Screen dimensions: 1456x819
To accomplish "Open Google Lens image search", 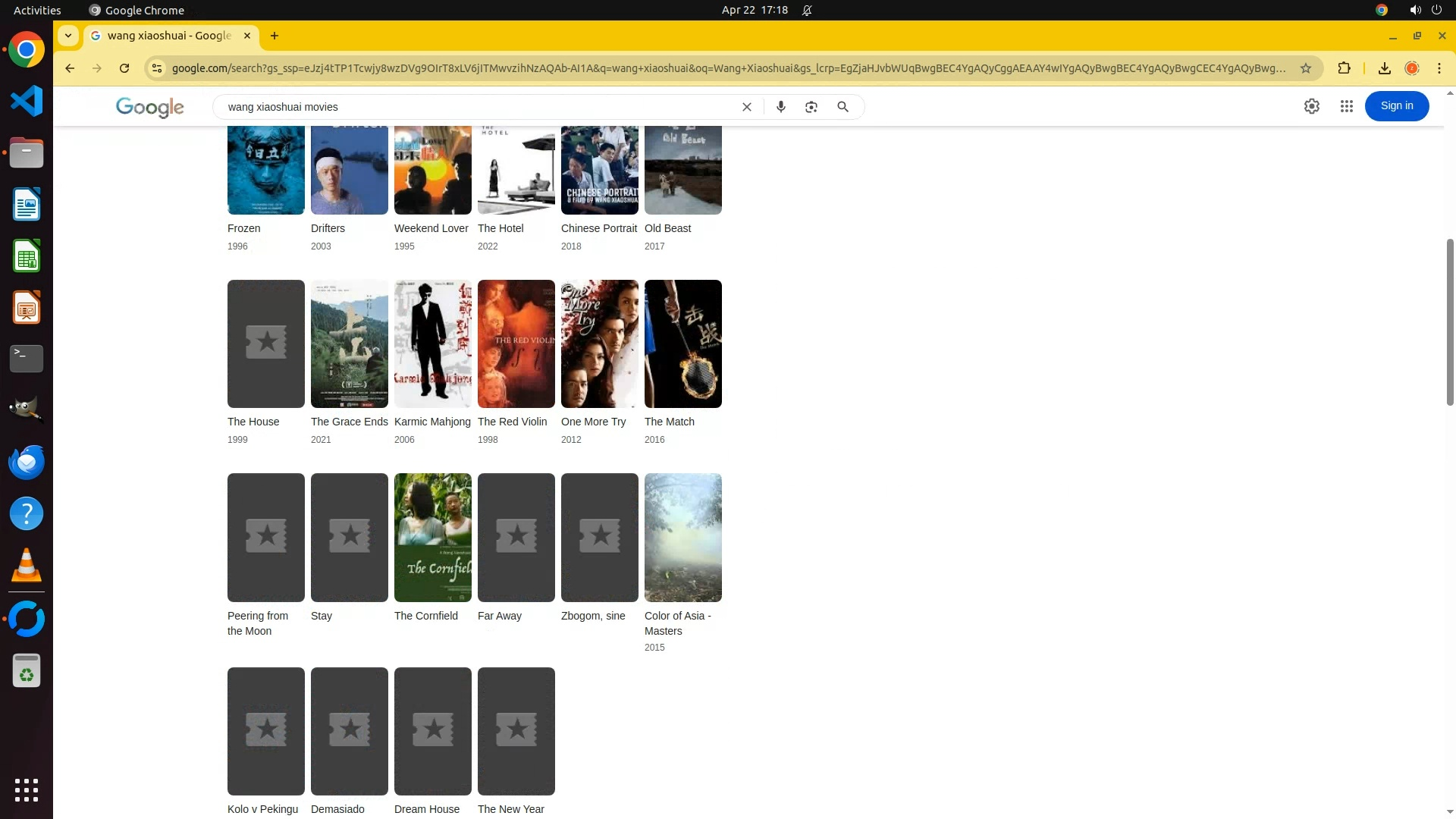I will (811, 107).
